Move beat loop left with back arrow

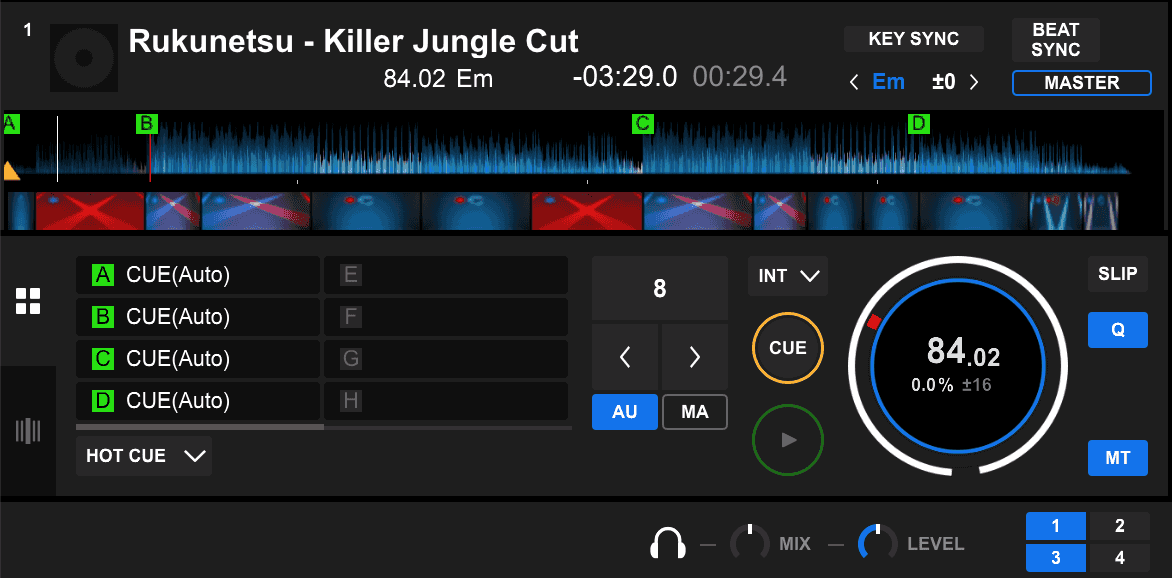click(x=625, y=357)
